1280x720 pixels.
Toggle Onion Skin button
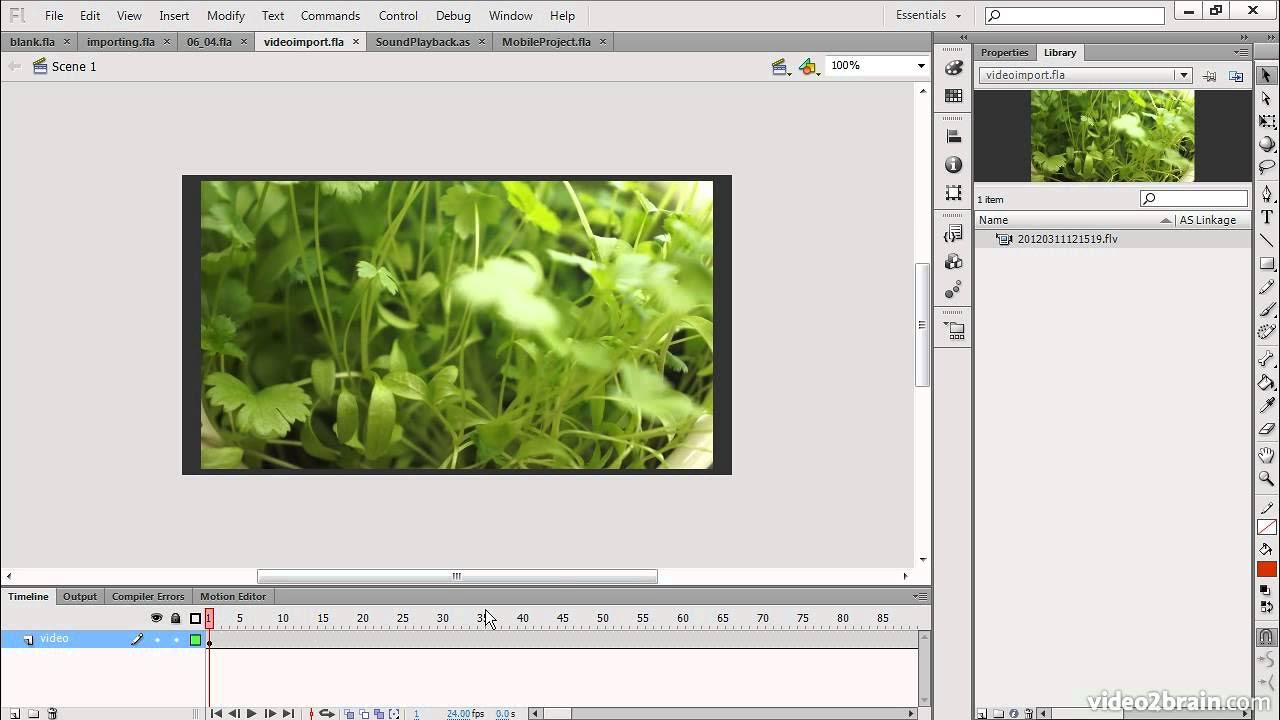pyautogui.click(x=349, y=714)
